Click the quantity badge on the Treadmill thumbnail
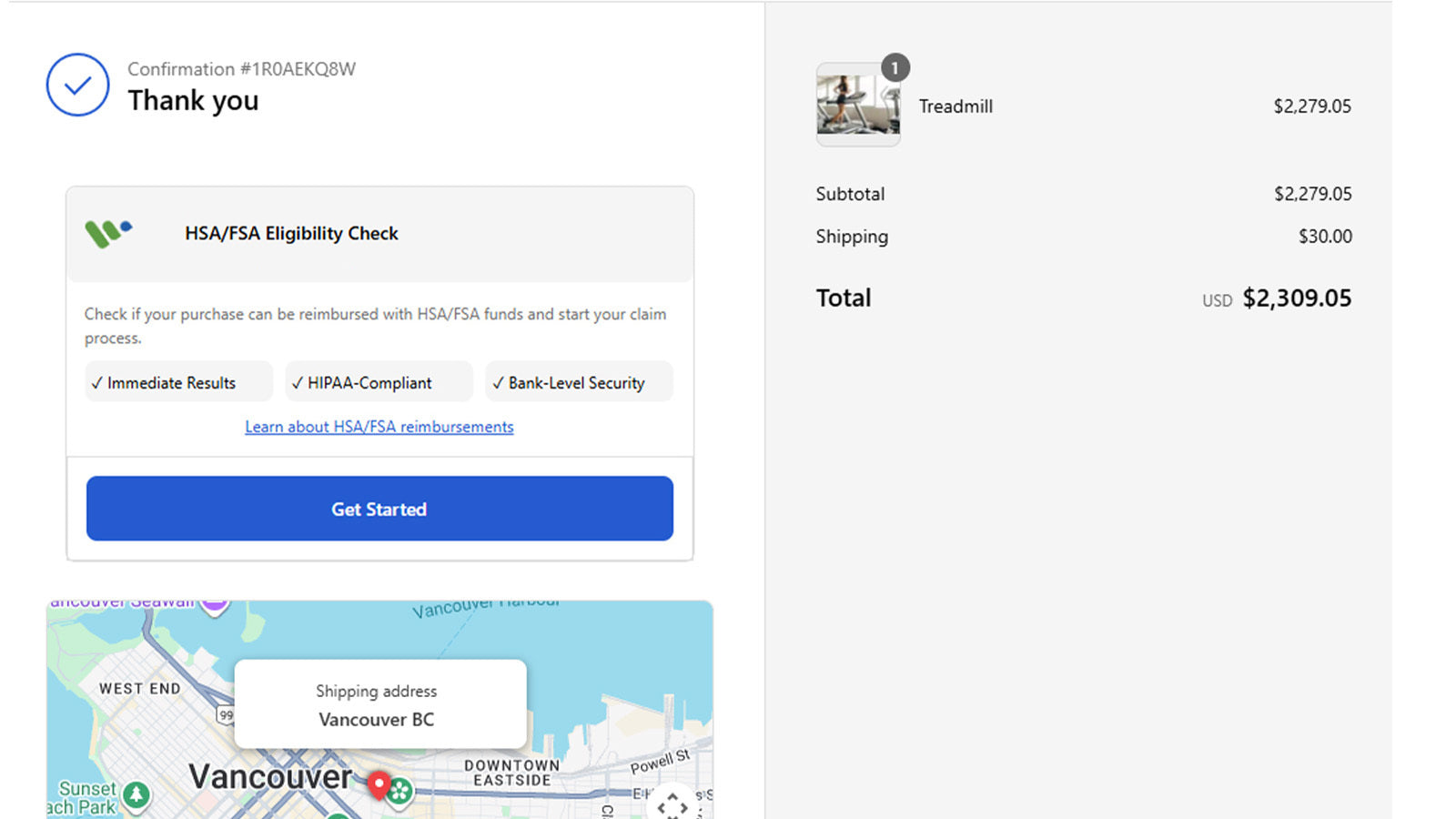This screenshot has width=1456, height=819. click(895, 67)
